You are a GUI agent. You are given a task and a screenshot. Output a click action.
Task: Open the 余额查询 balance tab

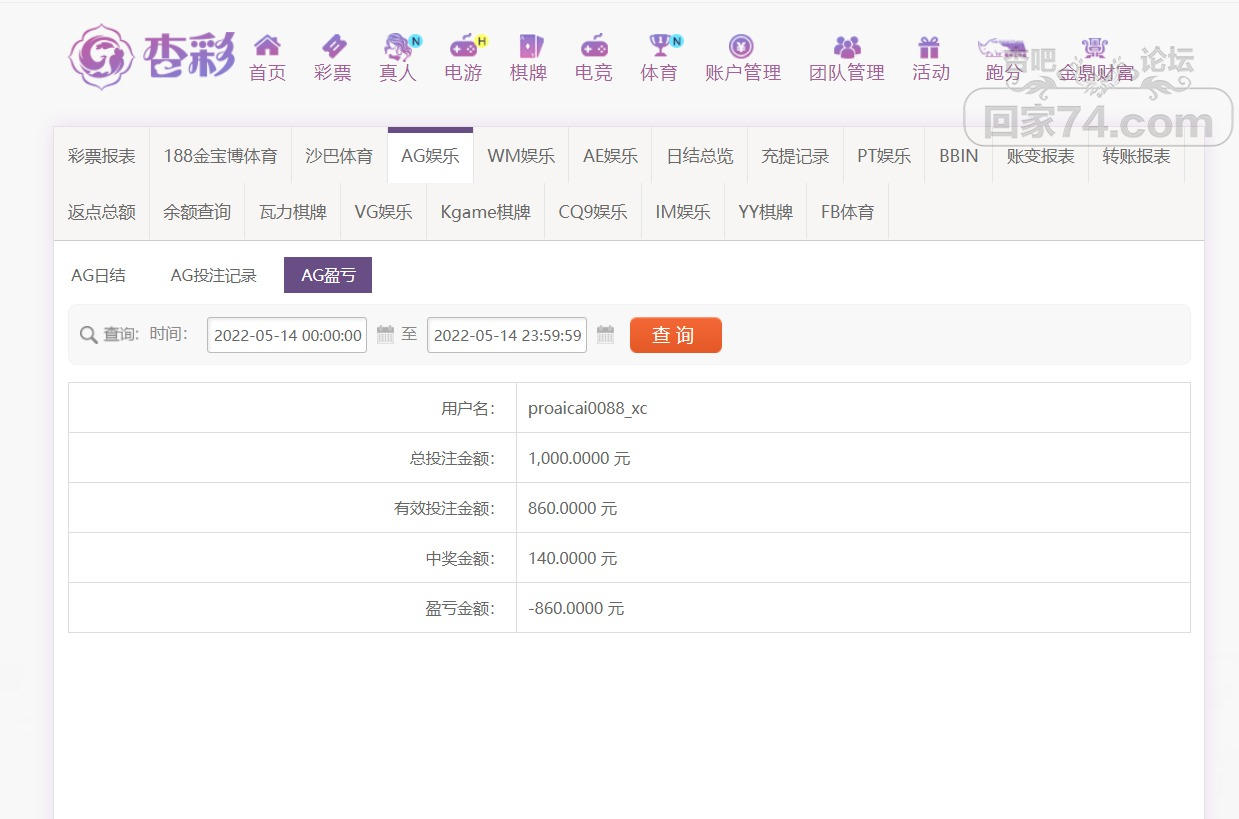pyautogui.click(x=197, y=212)
